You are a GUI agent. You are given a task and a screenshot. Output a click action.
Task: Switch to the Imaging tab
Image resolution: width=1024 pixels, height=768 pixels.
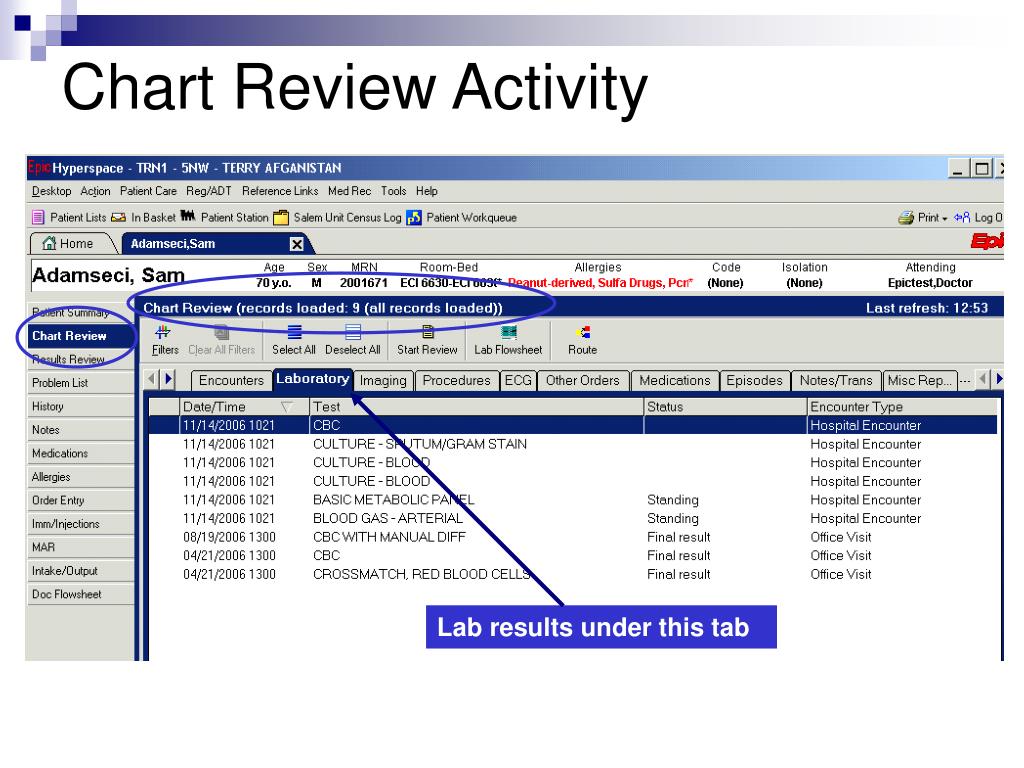click(383, 381)
